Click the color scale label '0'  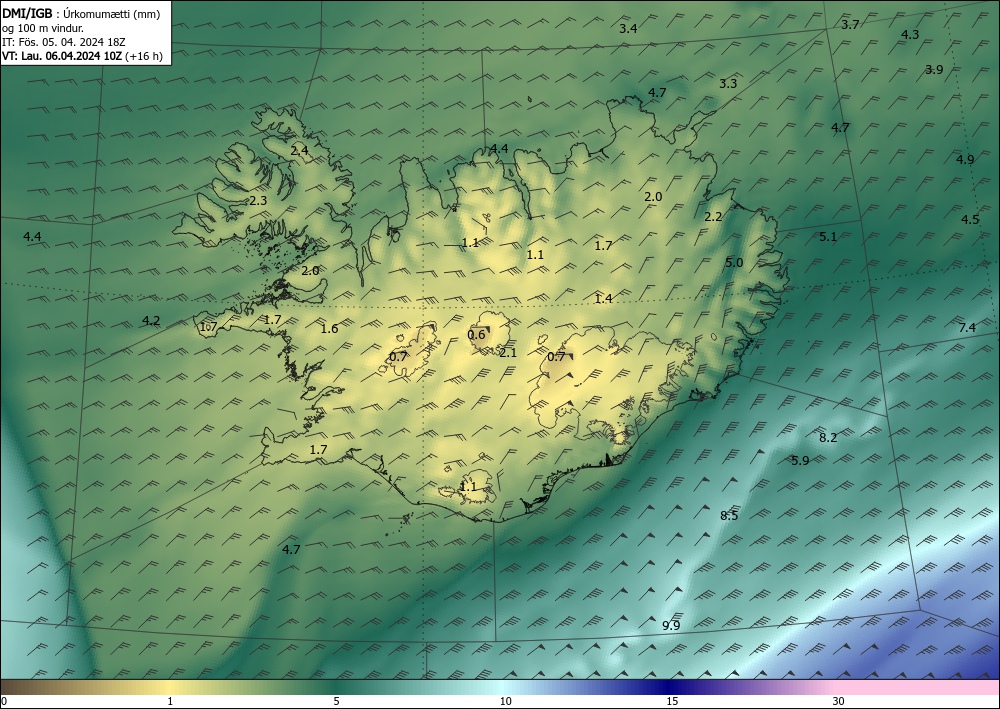tap(4, 701)
